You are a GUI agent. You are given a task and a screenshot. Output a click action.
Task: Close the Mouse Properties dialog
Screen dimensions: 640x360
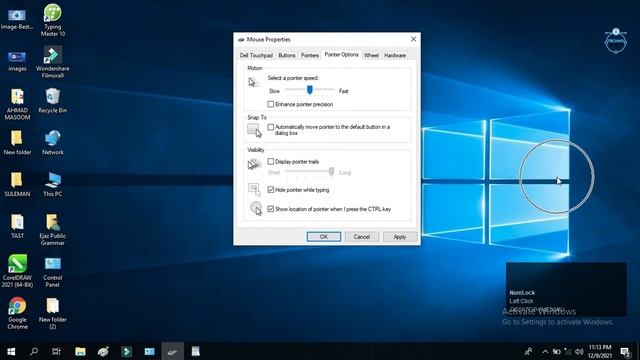[413, 39]
